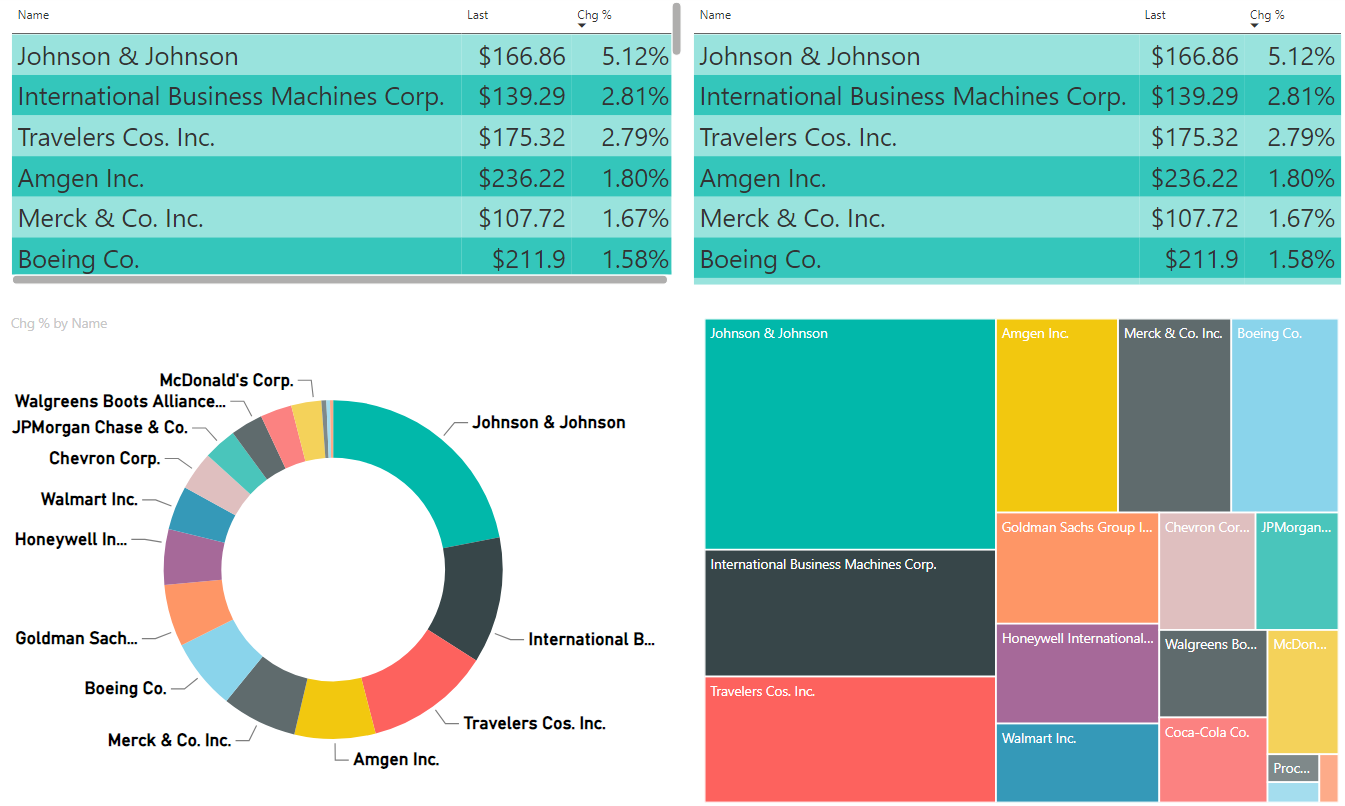Select the small Proc... treemap tile
The height and width of the screenshot is (806, 1345).
coord(1293,768)
